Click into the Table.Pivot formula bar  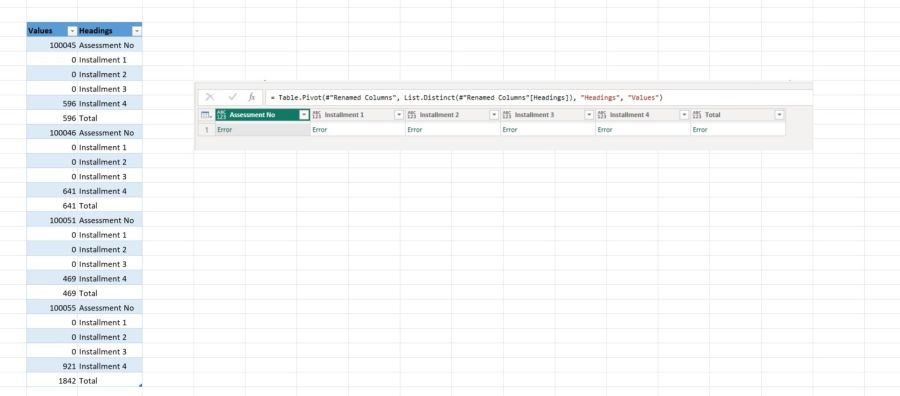tap(538, 98)
